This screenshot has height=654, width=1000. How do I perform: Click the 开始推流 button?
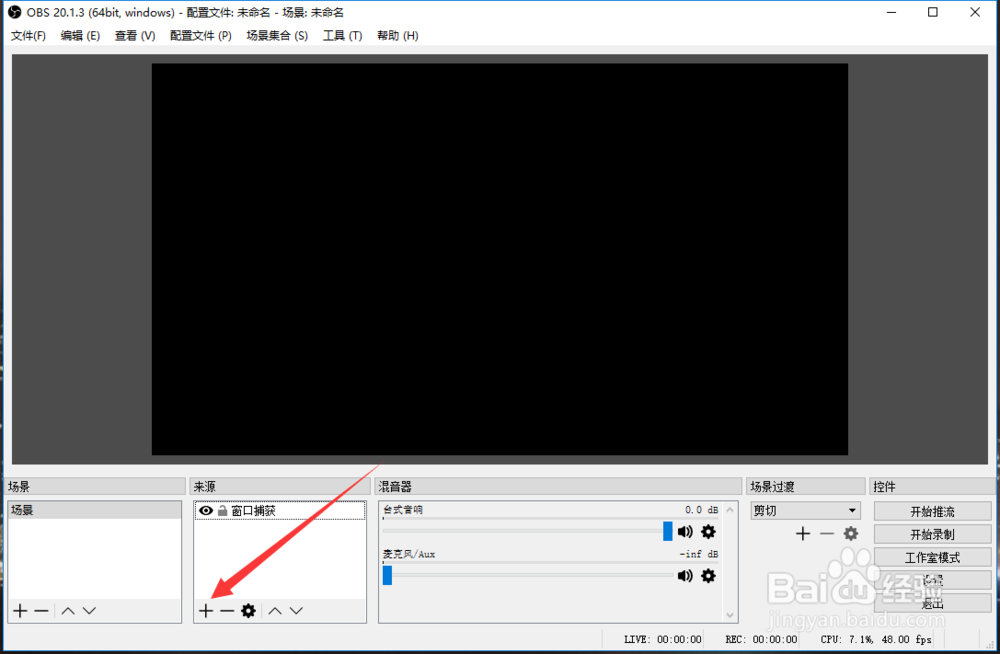[x=933, y=510]
